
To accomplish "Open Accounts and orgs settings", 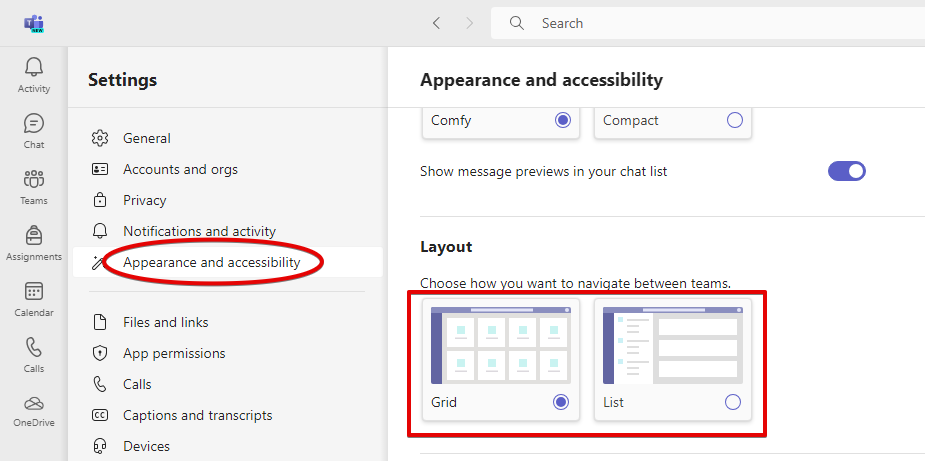I will [x=180, y=169].
